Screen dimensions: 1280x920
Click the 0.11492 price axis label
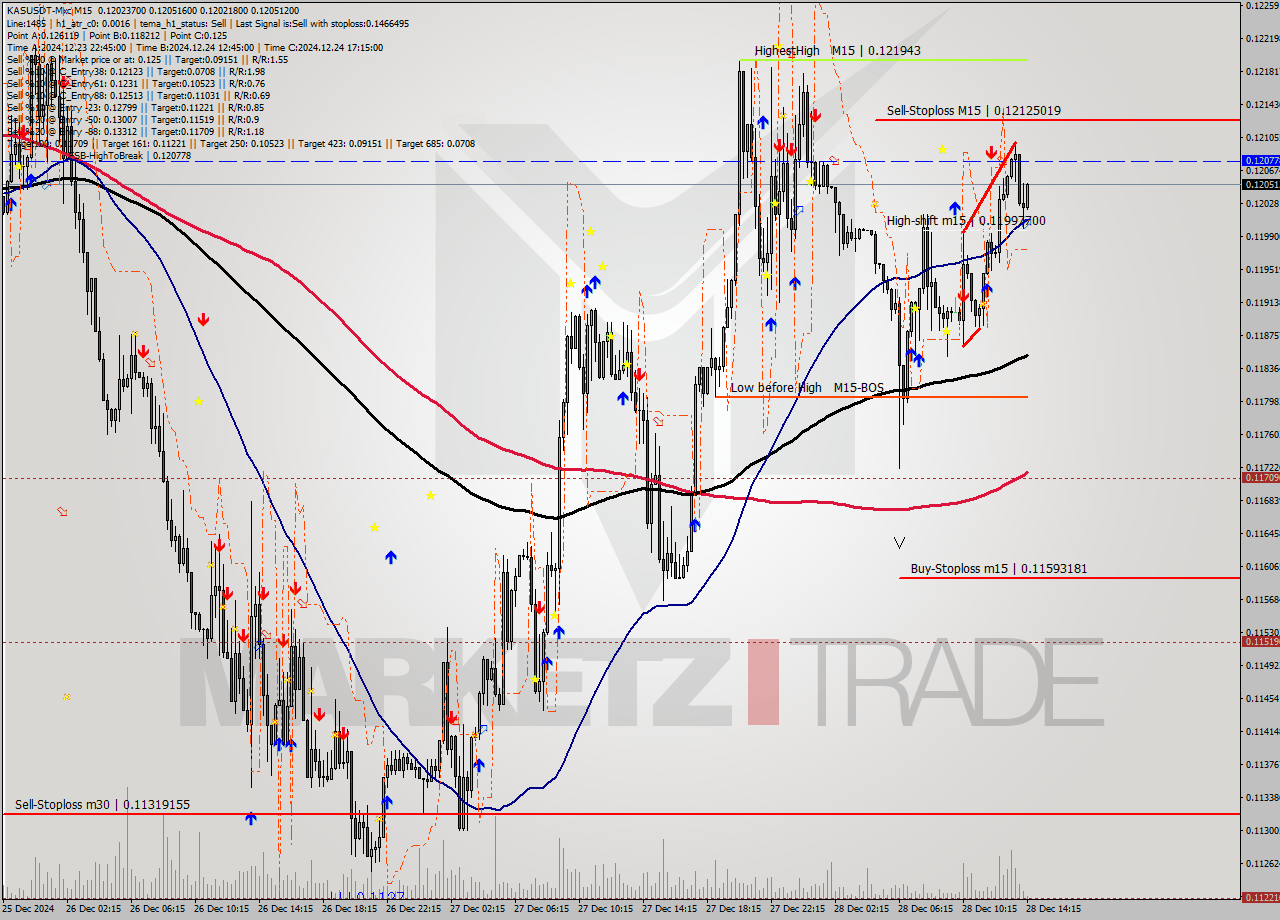1262,666
